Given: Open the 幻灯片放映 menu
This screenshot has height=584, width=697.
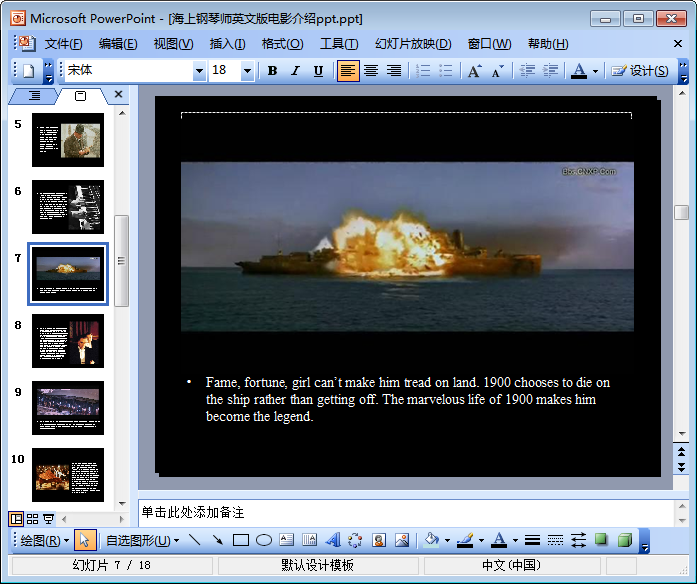Looking at the screenshot, I should click(412, 44).
